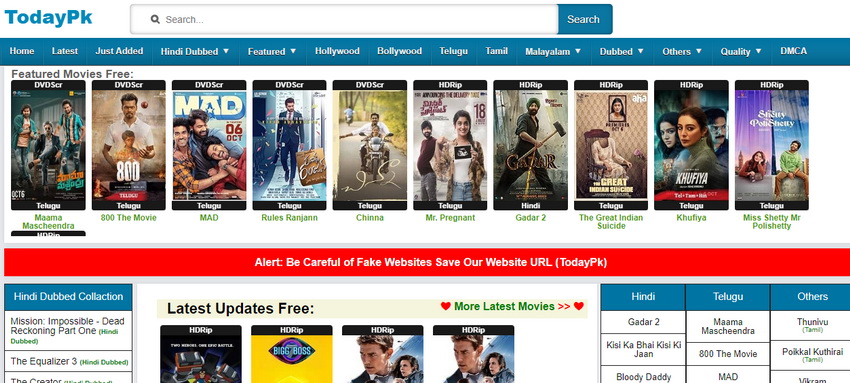The height and width of the screenshot is (383, 850).
Task: Open the Tamil navigation item
Action: pyautogui.click(x=497, y=51)
